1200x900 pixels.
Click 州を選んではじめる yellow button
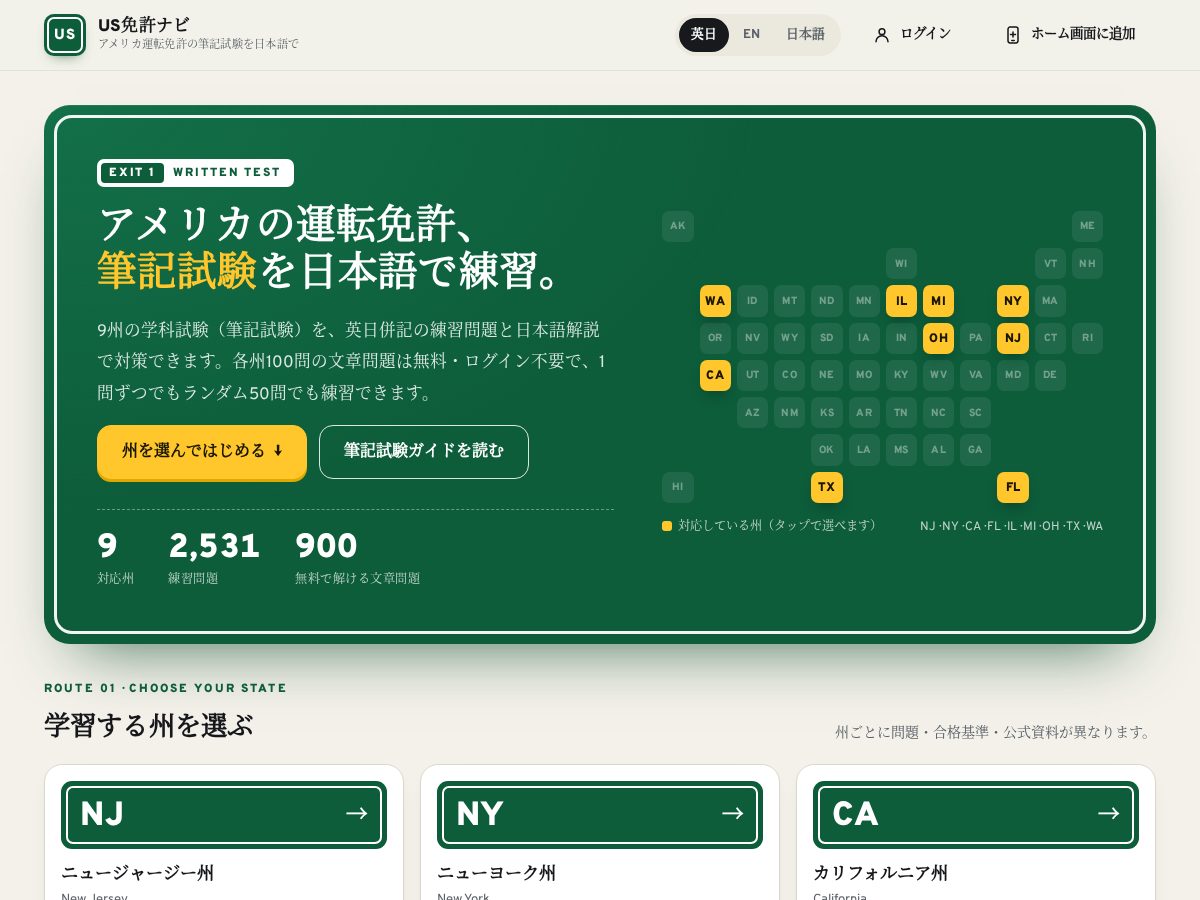point(202,452)
